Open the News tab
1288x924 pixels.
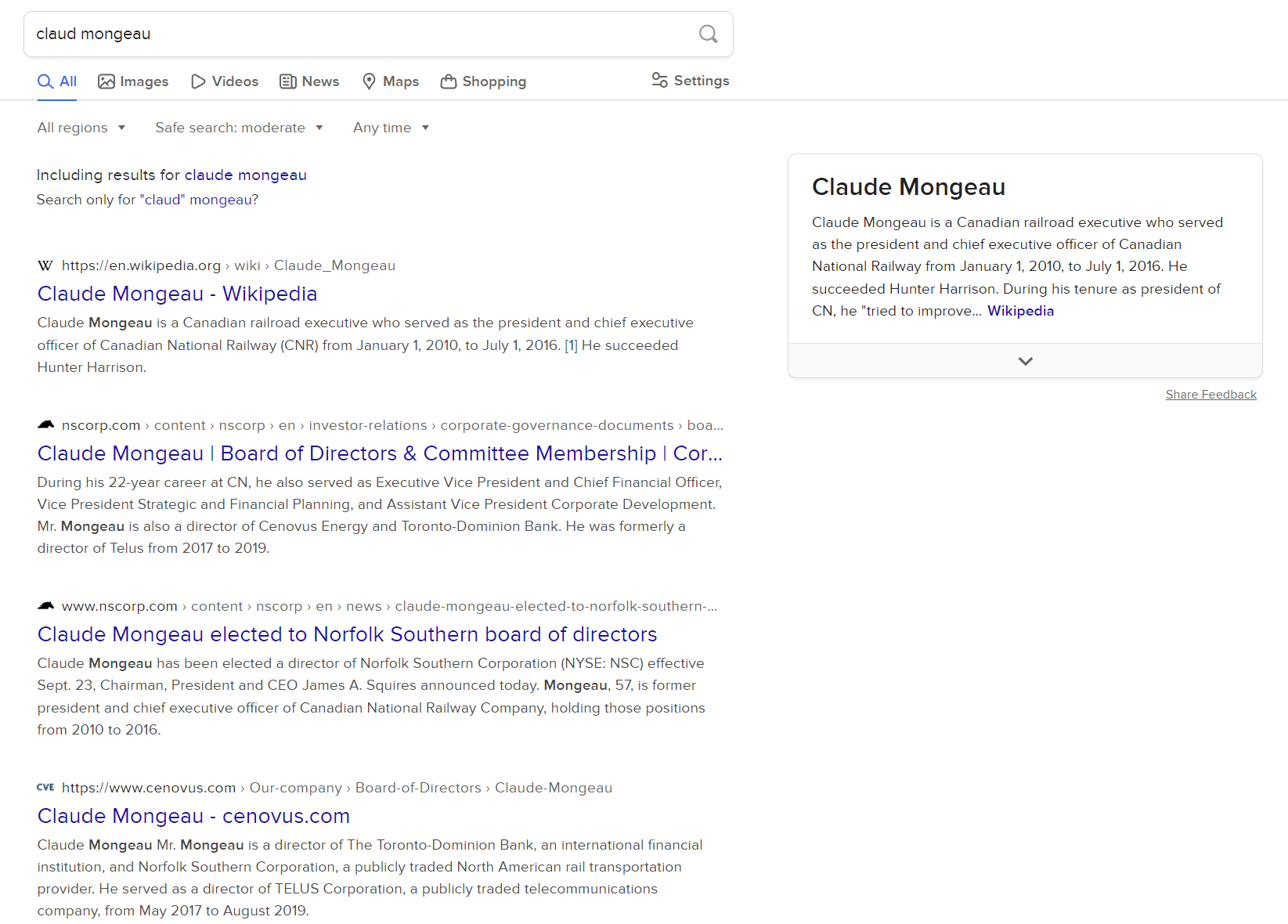tap(309, 81)
